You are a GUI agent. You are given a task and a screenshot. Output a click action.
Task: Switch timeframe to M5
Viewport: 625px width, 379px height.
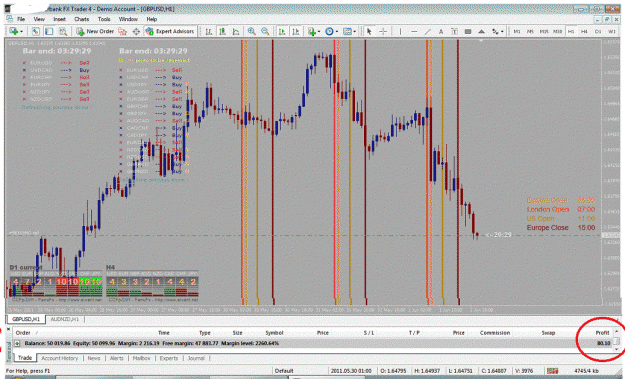530,31
